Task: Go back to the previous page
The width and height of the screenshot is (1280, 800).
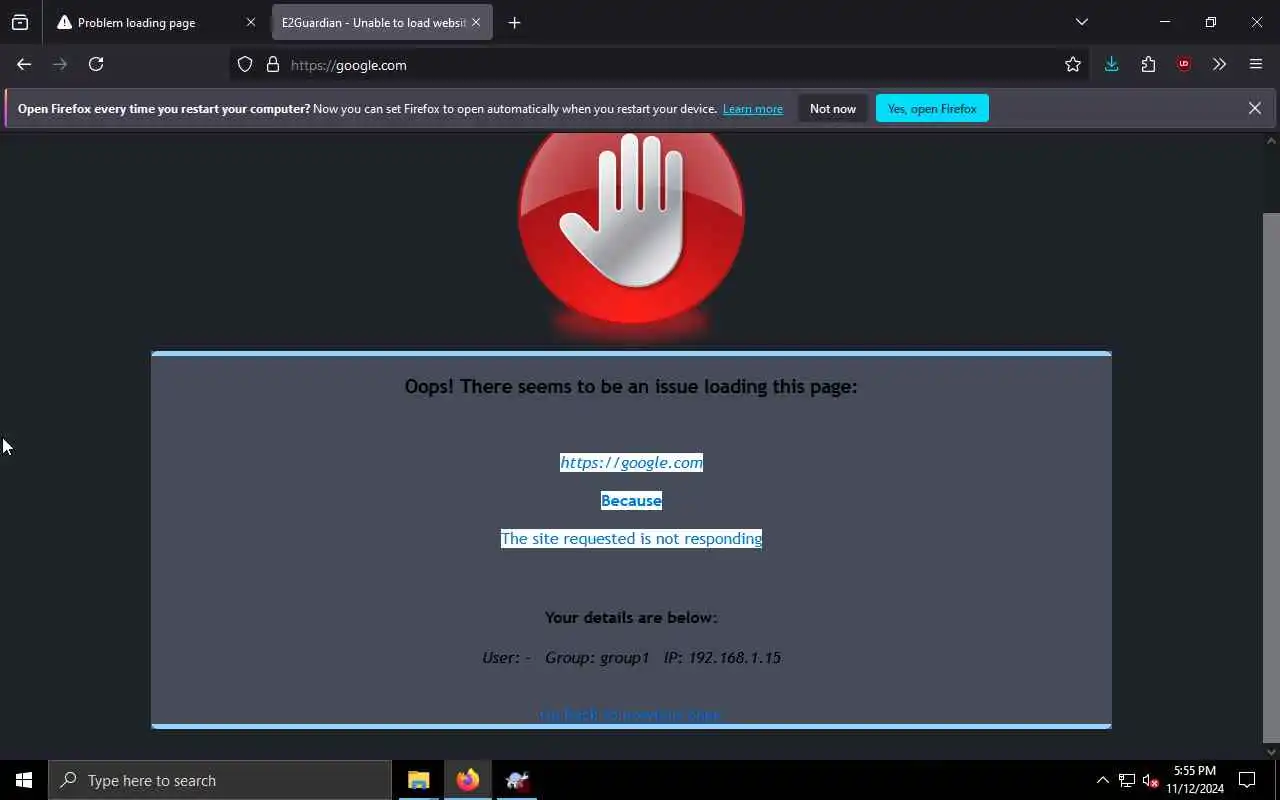Action: click(x=24, y=64)
